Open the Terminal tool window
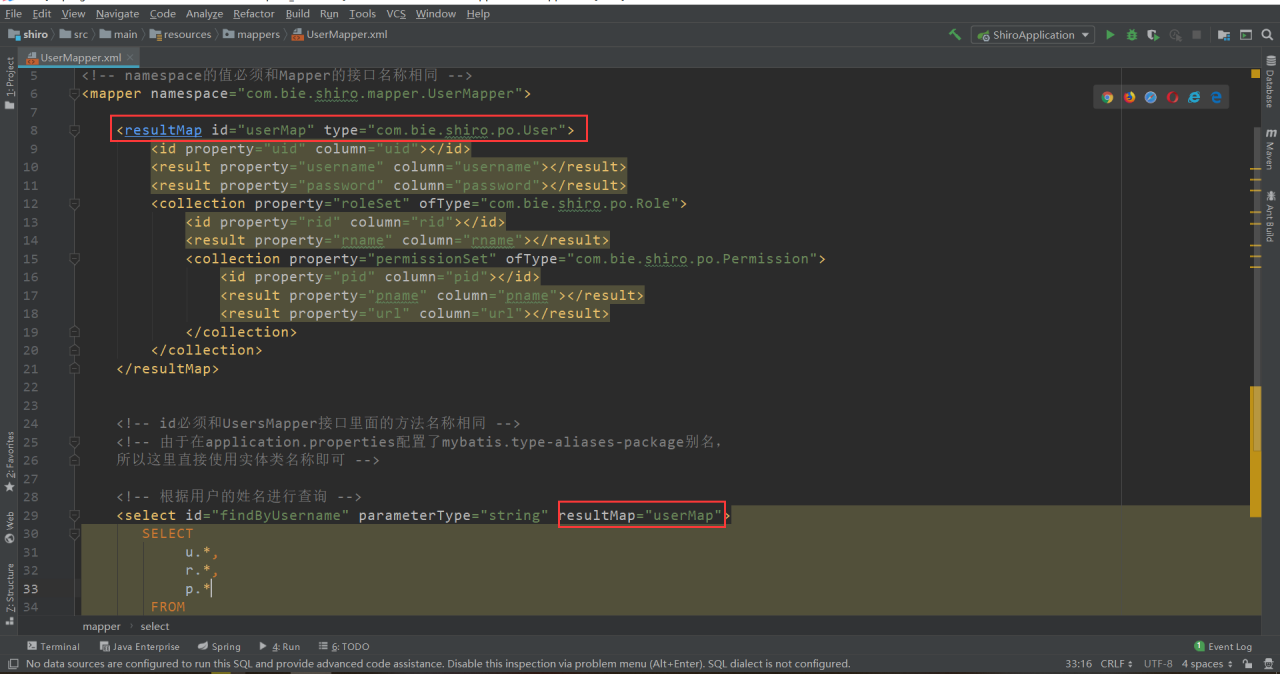 tap(53, 647)
